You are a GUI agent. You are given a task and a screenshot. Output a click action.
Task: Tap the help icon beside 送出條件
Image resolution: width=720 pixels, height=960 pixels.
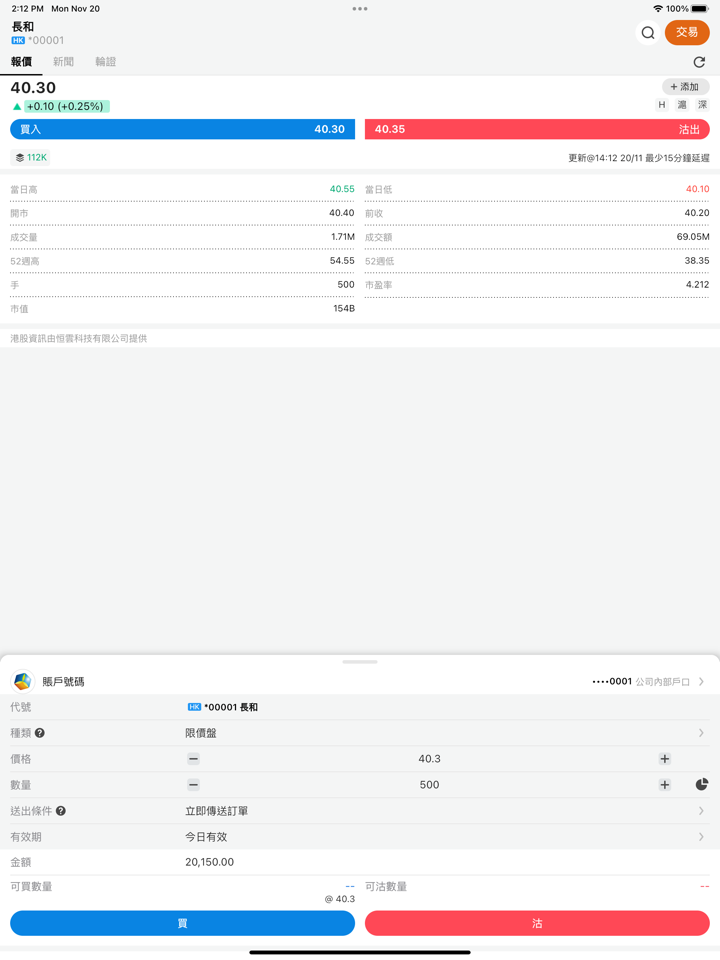(x=61, y=811)
